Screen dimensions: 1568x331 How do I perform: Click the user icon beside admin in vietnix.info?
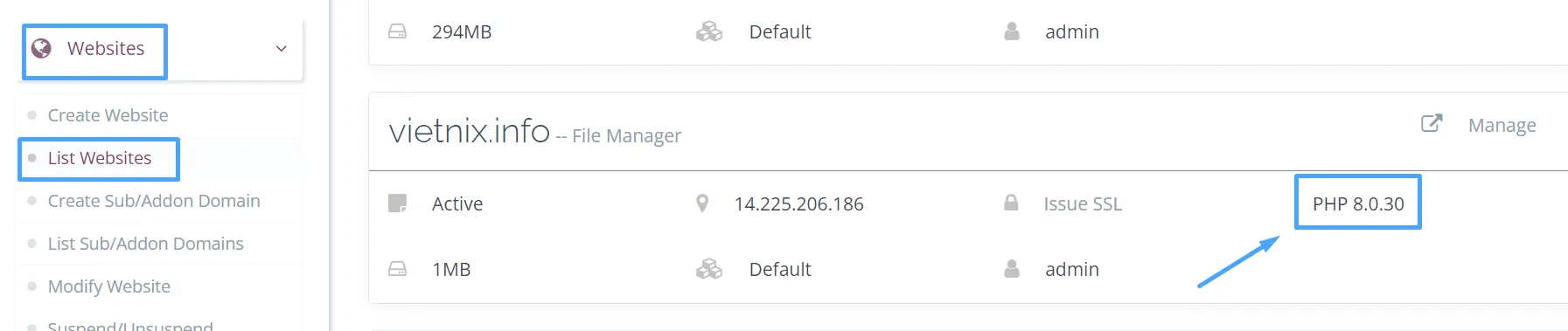click(1012, 269)
